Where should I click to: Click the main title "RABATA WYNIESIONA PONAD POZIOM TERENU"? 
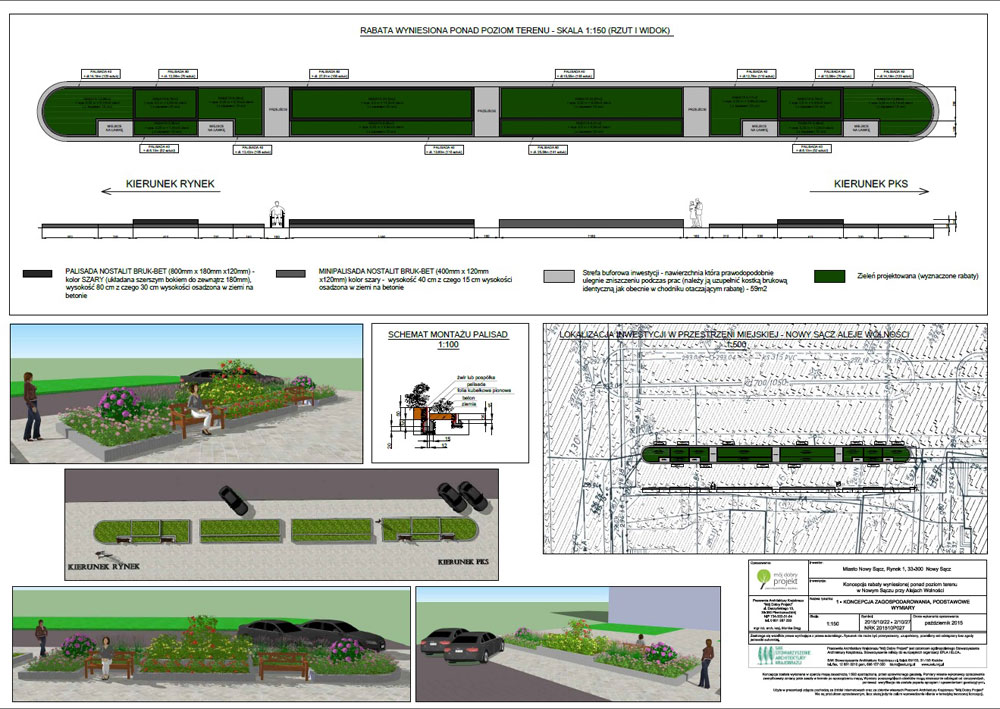516,31
